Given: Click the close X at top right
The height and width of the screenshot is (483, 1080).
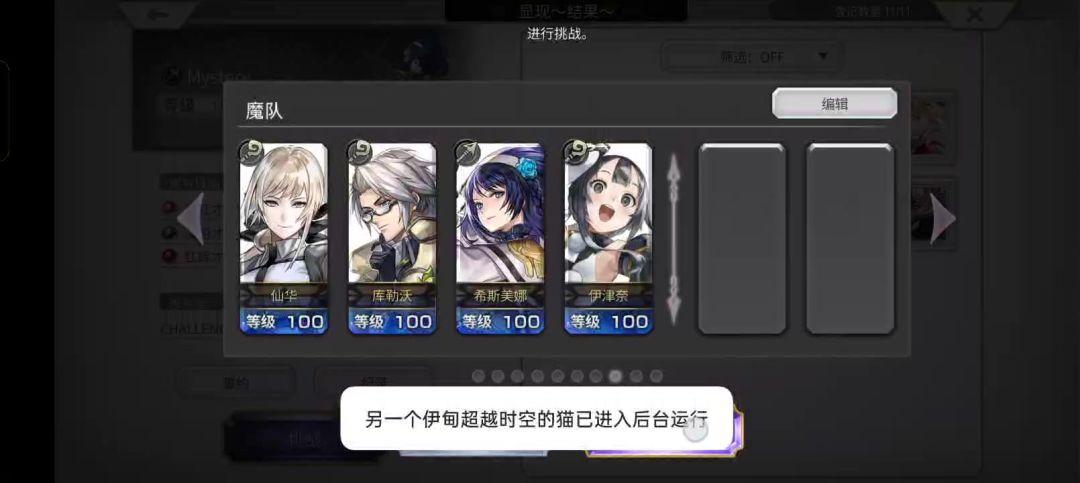Looking at the screenshot, I should (x=975, y=14).
